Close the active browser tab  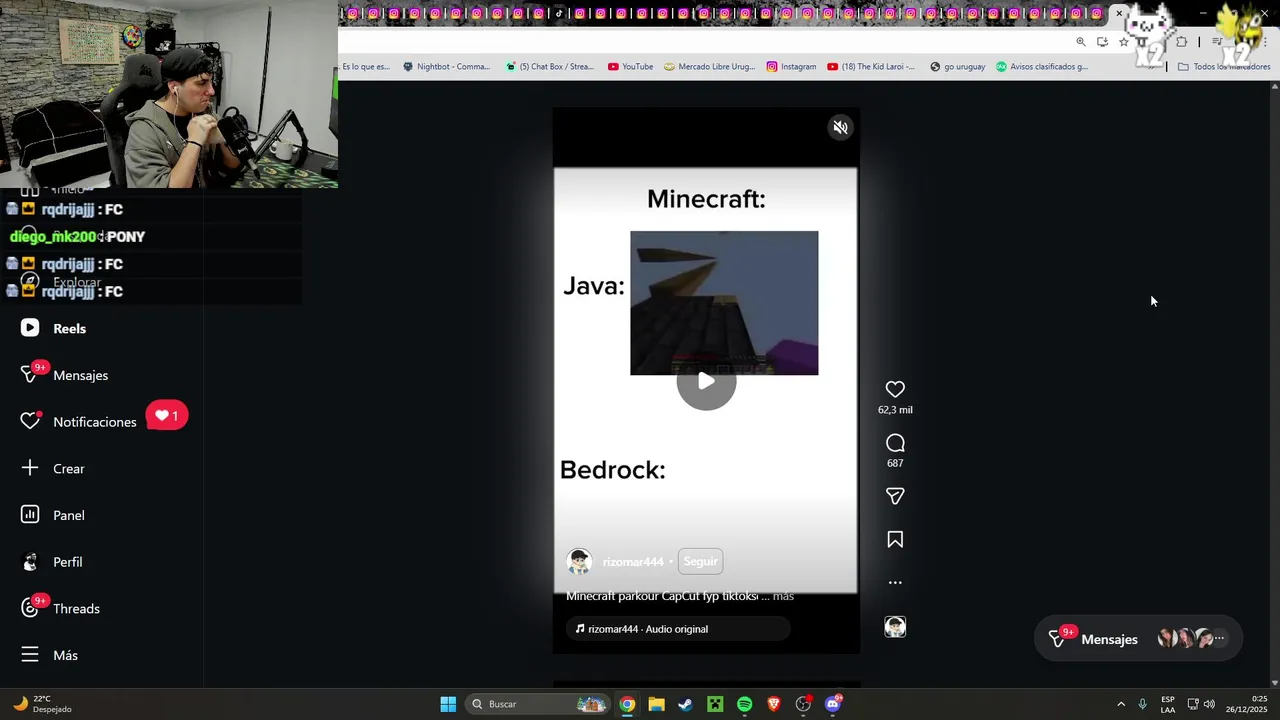(x=1119, y=13)
